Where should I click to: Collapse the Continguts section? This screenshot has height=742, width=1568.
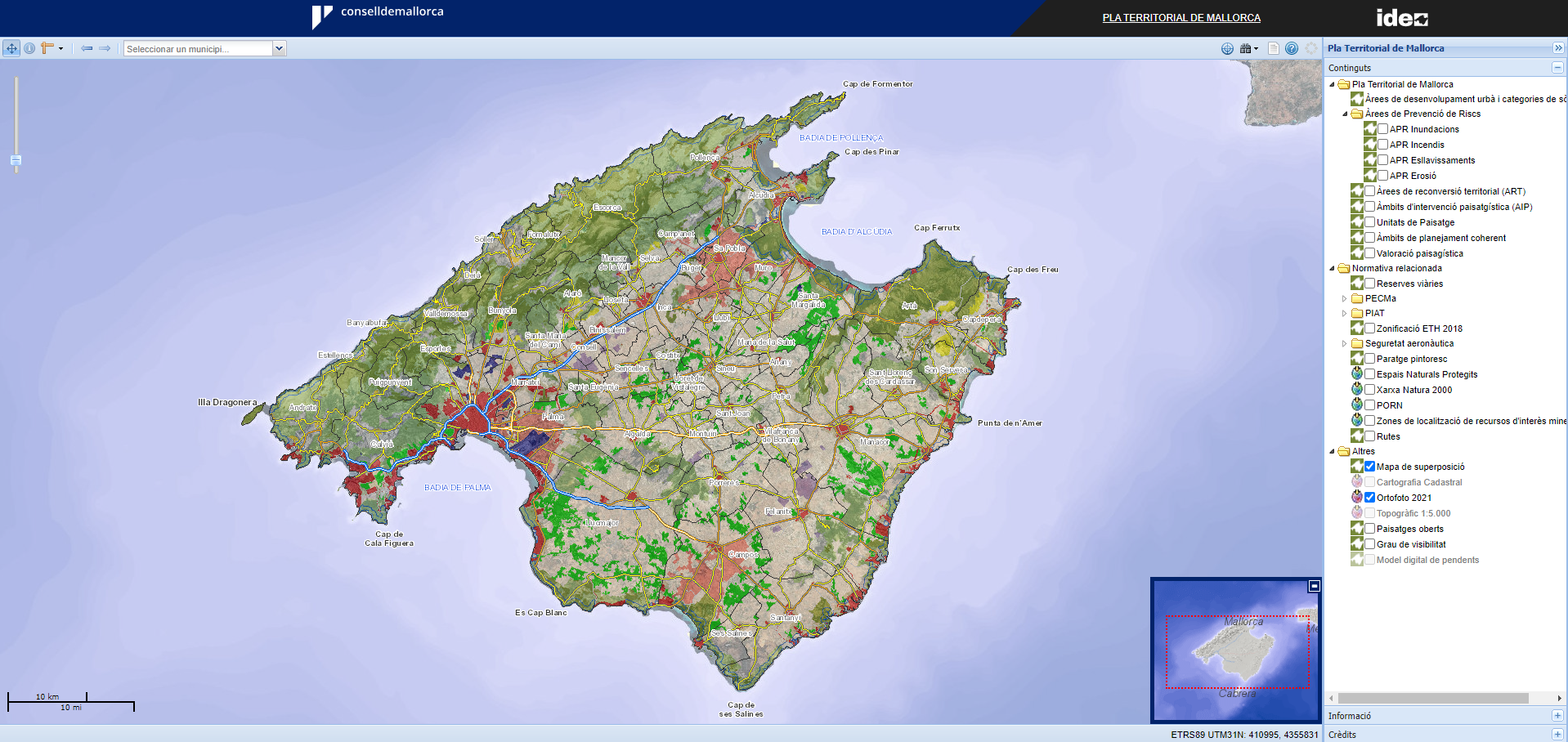point(1557,68)
